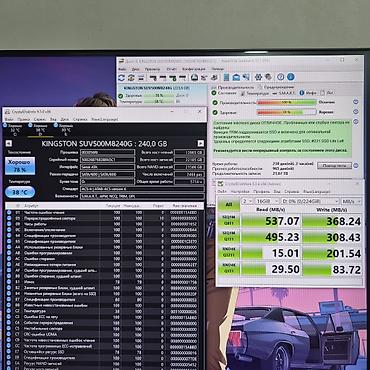Select the 39 °C disk in CrystalDiskInfo disk bar

[65, 130]
